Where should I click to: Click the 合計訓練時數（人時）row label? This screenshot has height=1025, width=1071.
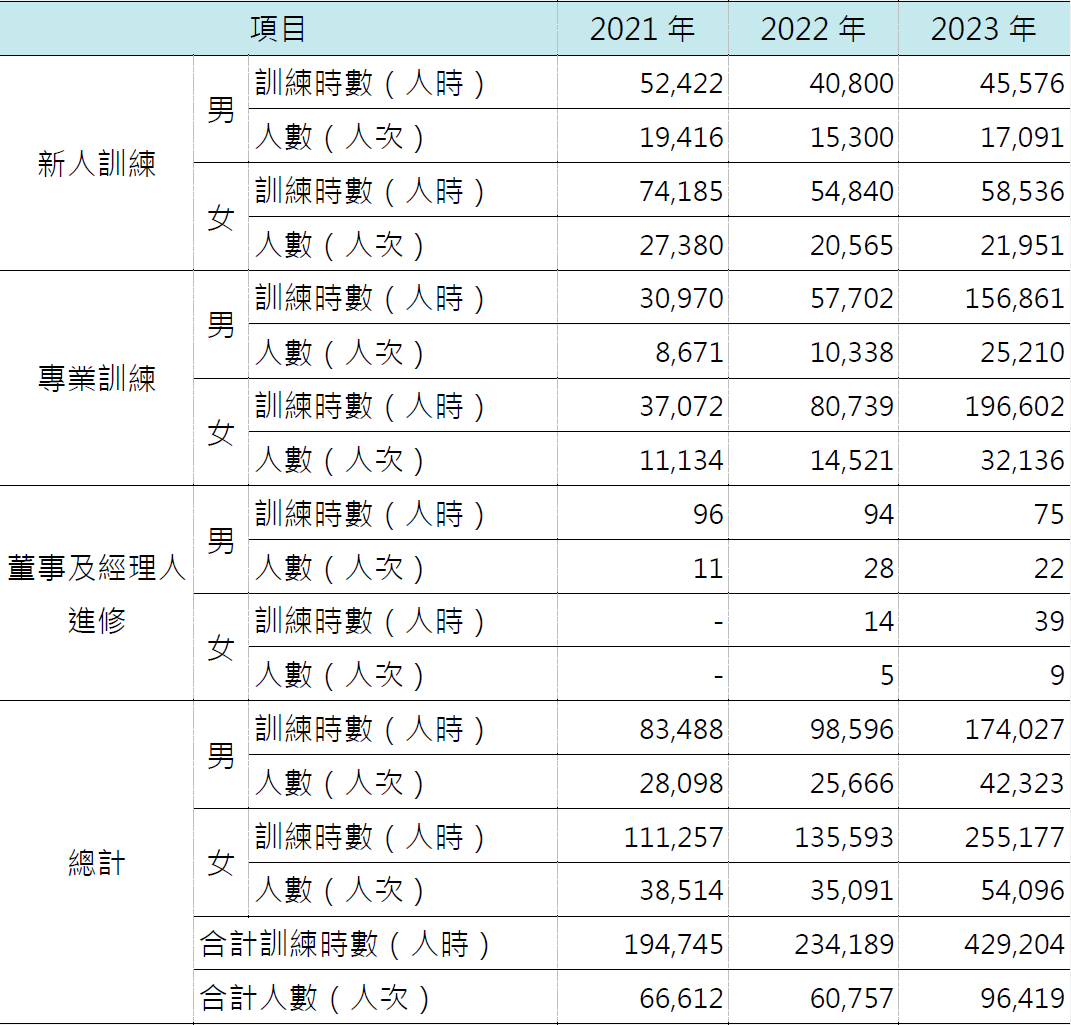[x=346, y=944]
